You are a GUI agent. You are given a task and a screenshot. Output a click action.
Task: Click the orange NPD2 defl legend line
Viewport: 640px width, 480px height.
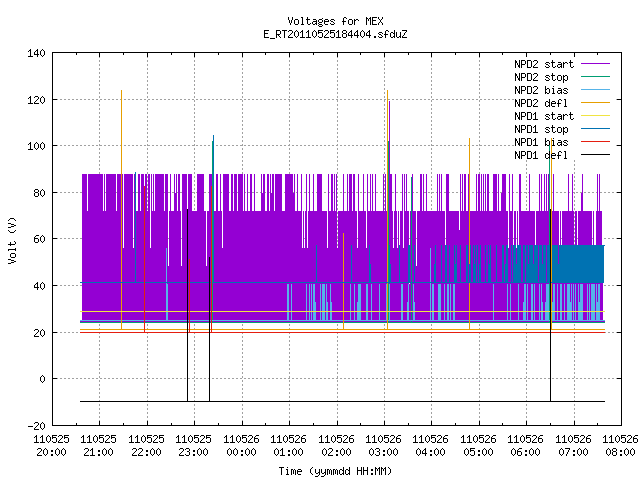[x=595, y=103]
